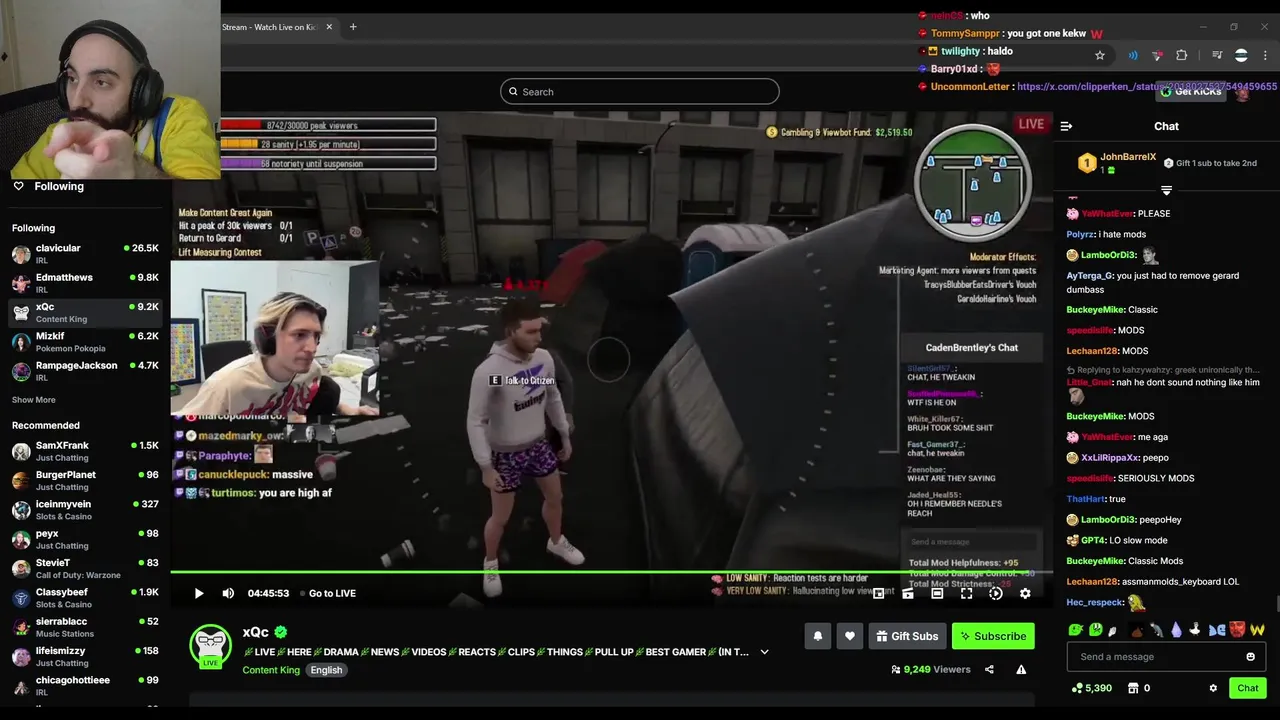1280x720 pixels.
Task: Play the paused stream
Action: tap(199, 593)
